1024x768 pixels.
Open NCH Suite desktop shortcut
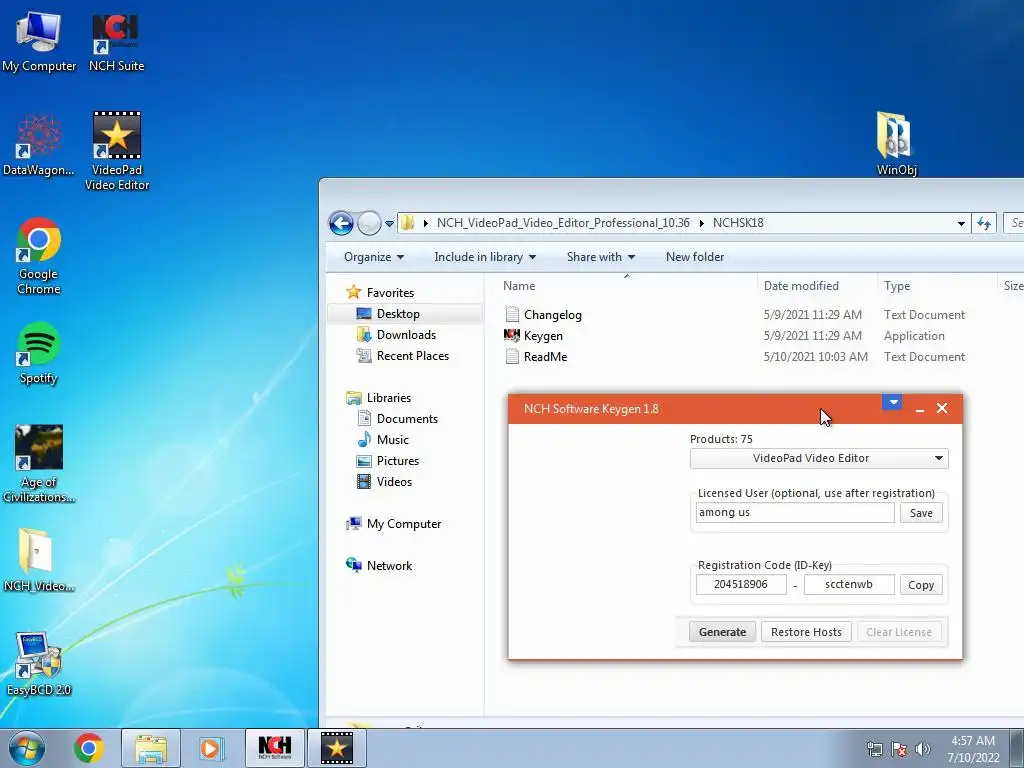[x=116, y=42]
